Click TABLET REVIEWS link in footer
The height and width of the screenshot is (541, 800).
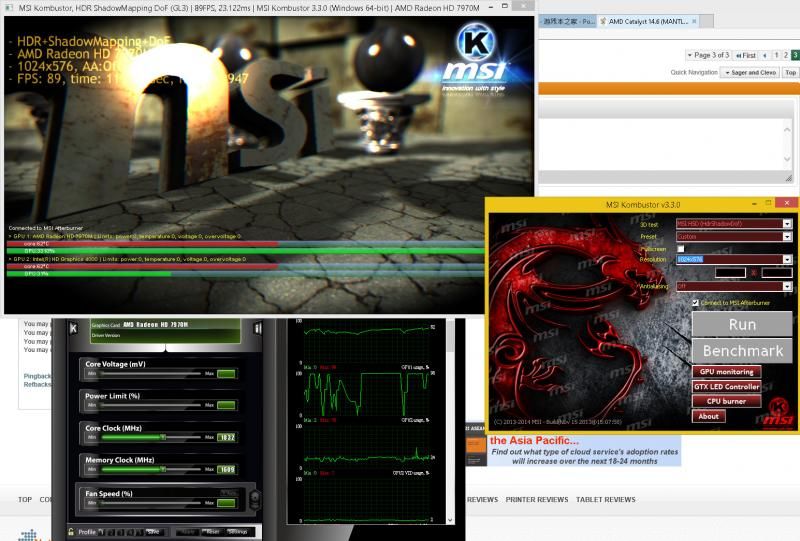pos(606,500)
